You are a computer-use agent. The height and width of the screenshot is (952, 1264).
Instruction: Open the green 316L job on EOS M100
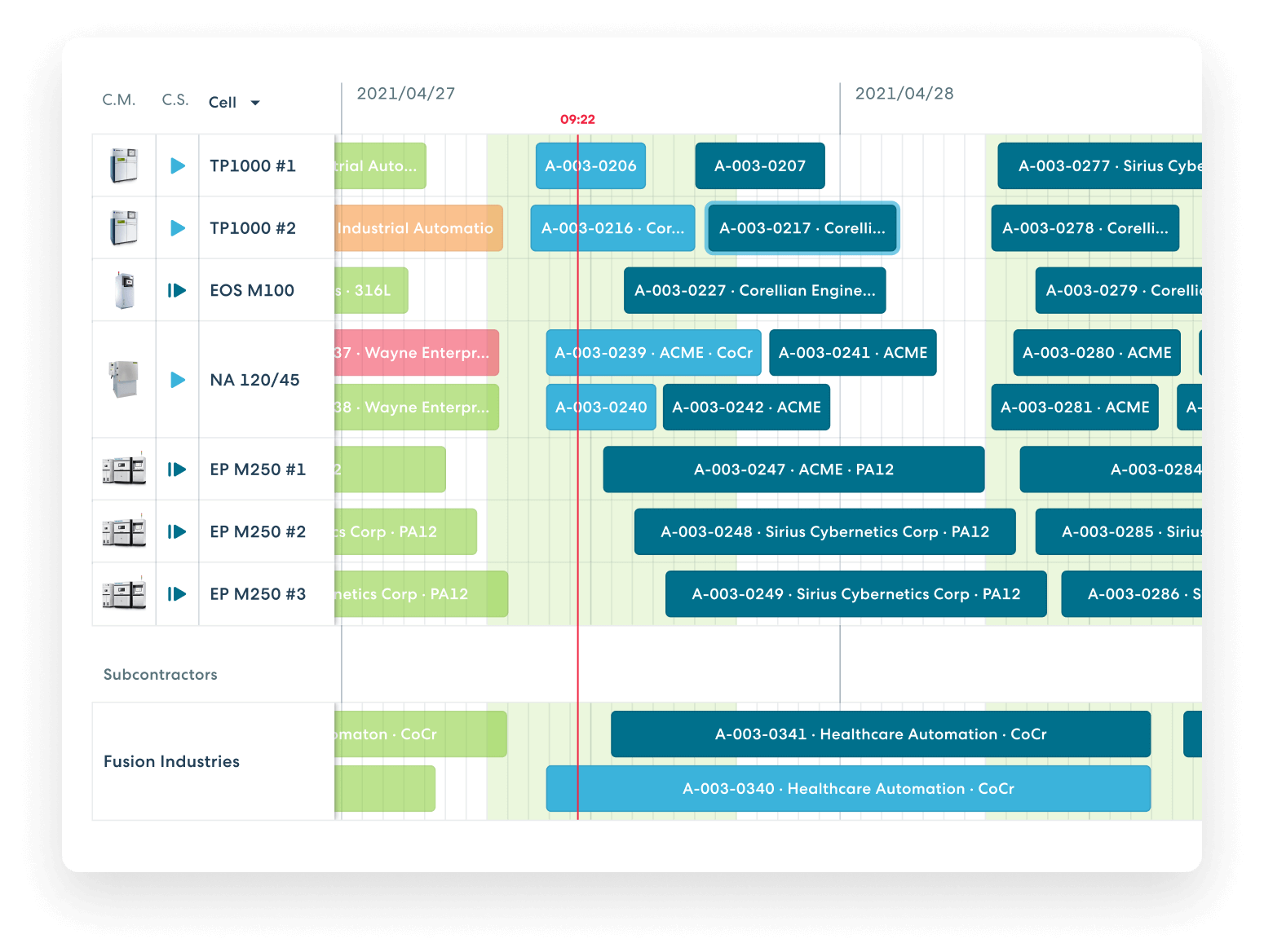click(x=371, y=290)
